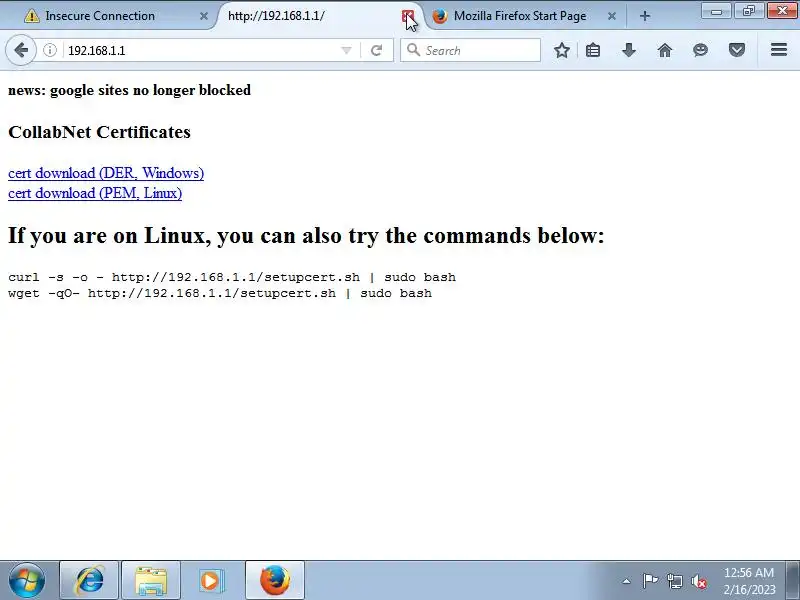Expand the address bar history dropdown
Image resolution: width=800 pixels, height=600 pixels.
[x=346, y=50]
